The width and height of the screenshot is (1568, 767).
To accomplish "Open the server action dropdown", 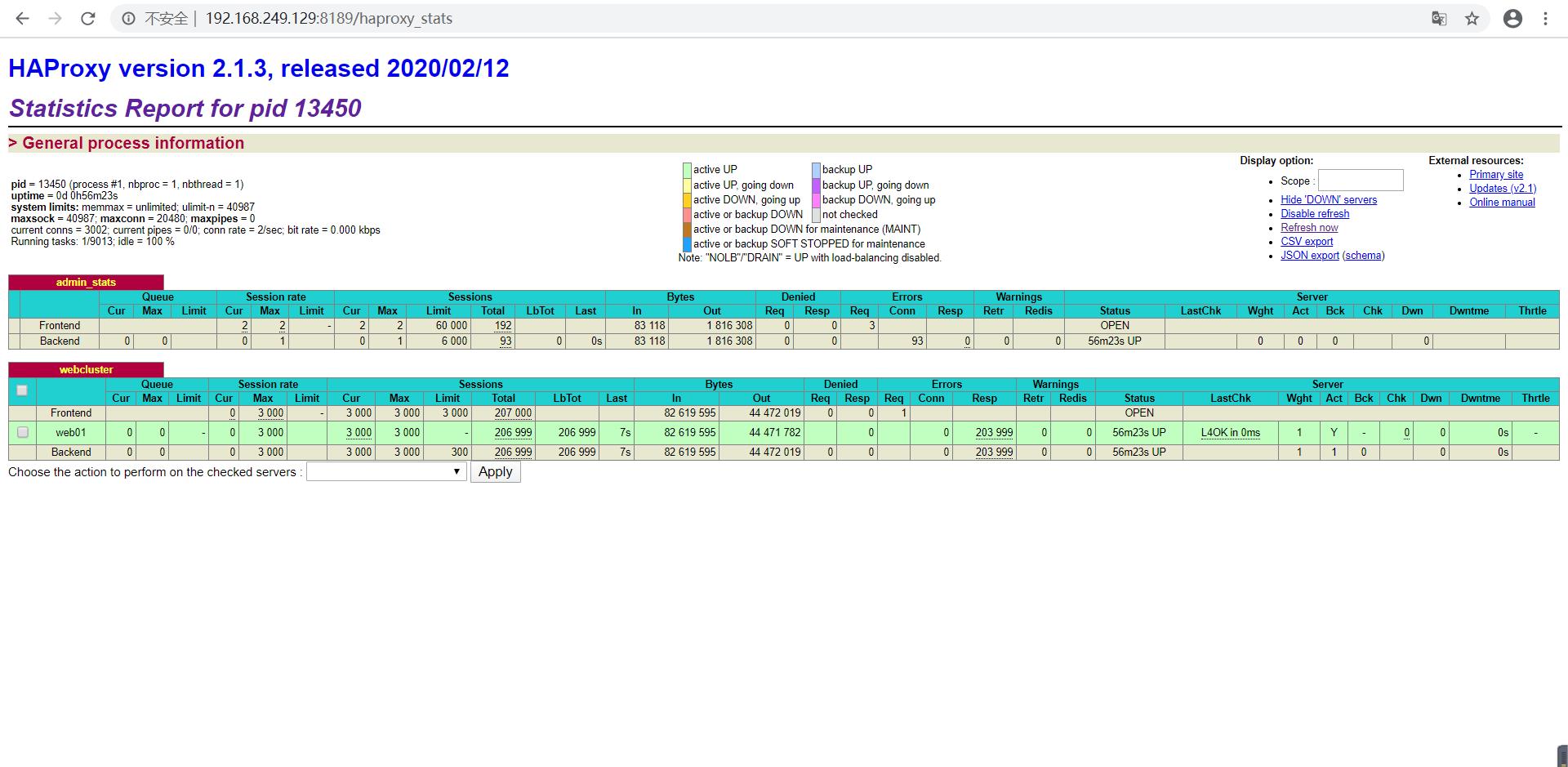I will [x=386, y=472].
